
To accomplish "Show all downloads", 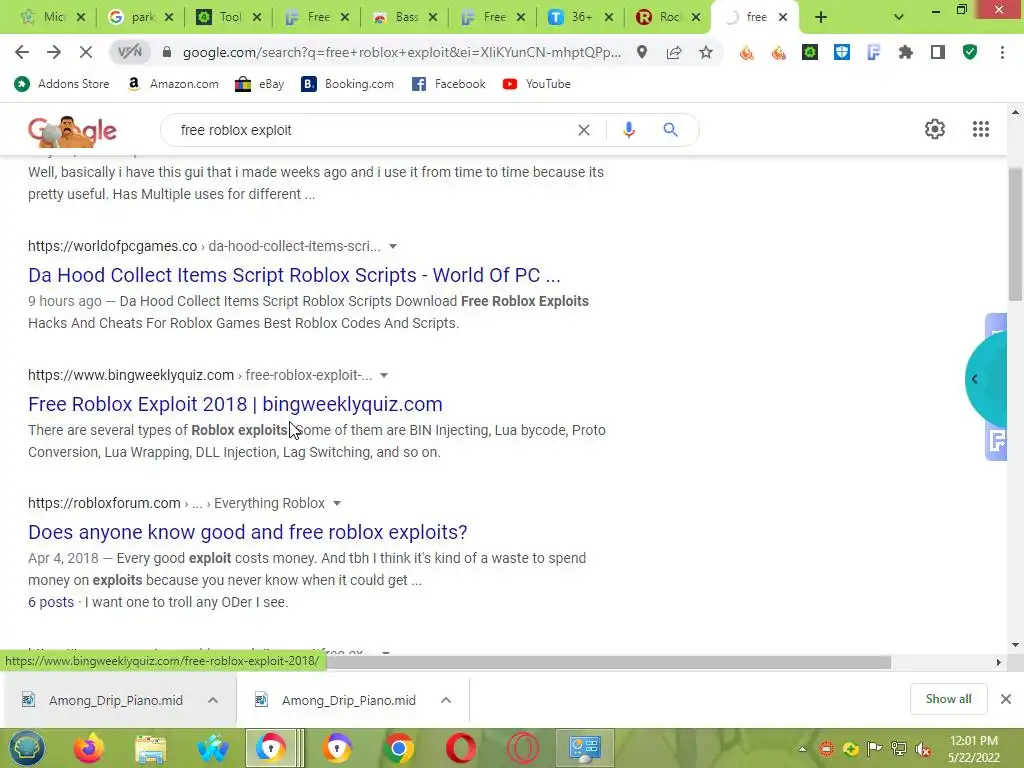I will tap(948, 699).
